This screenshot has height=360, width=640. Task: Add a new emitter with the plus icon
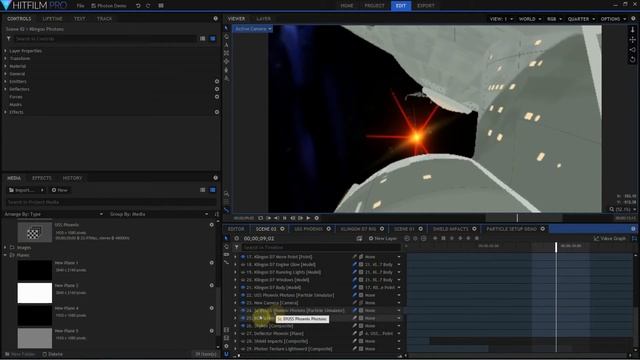(x=217, y=81)
